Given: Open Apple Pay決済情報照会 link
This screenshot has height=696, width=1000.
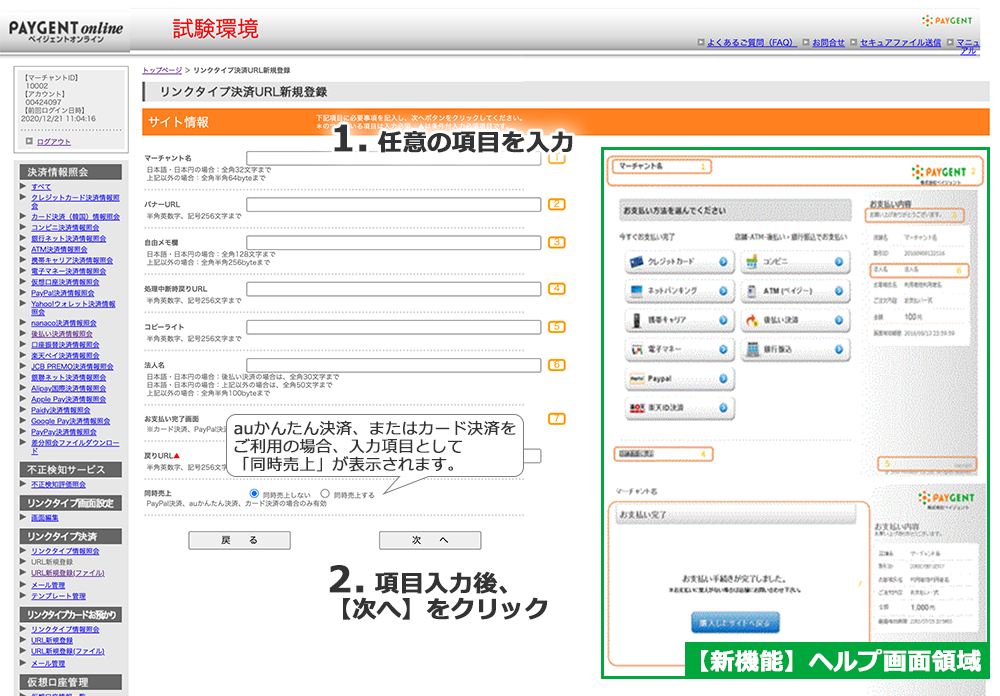Looking at the screenshot, I should 69,399.
